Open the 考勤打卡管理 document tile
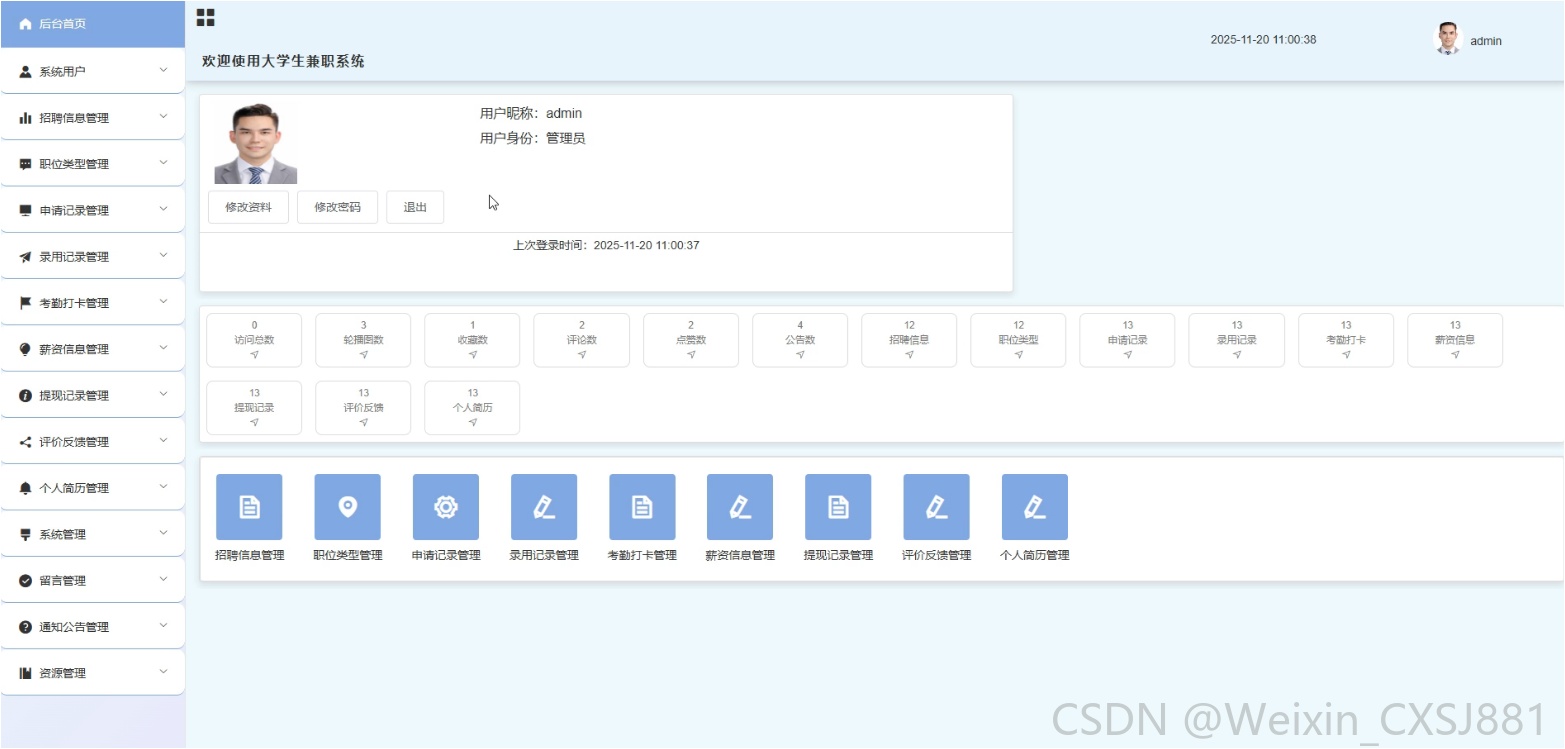Viewport: 1565px width, 749px height. tap(642, 507)
